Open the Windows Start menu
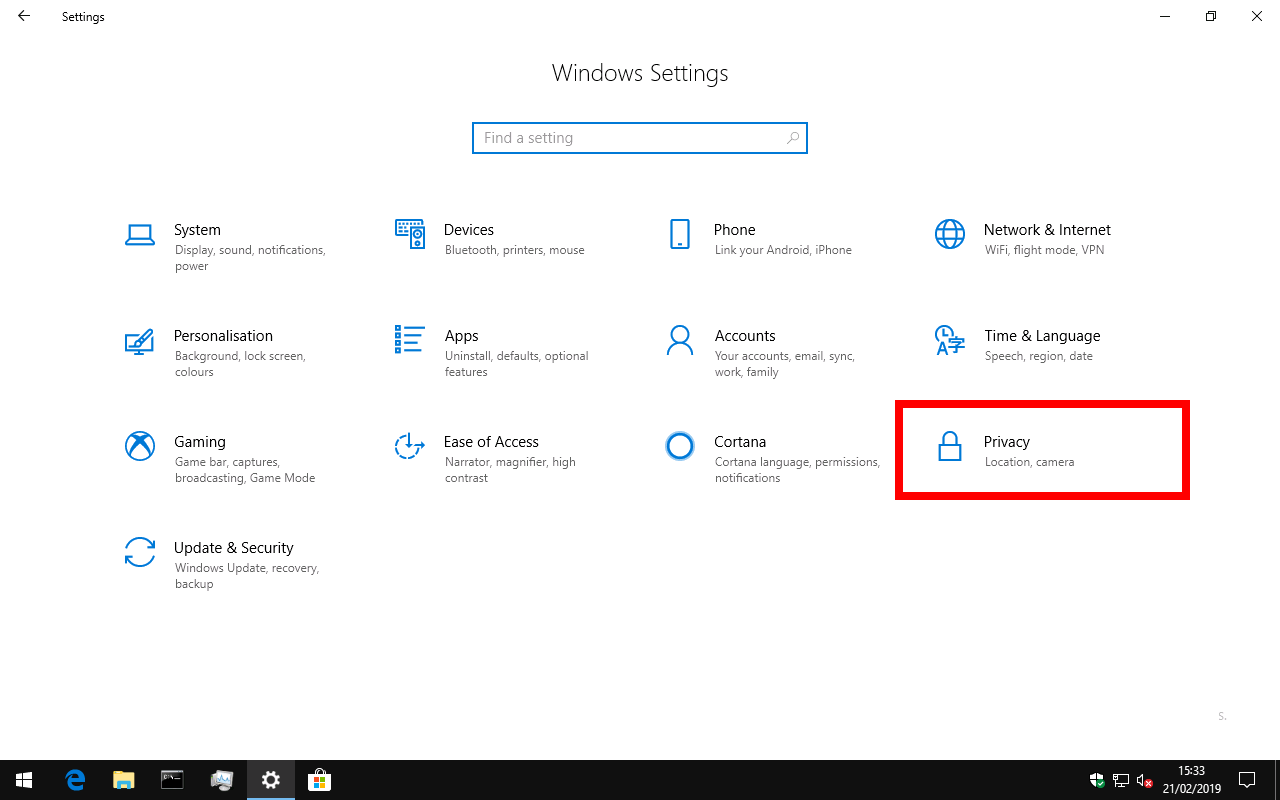 coord(24,780)
